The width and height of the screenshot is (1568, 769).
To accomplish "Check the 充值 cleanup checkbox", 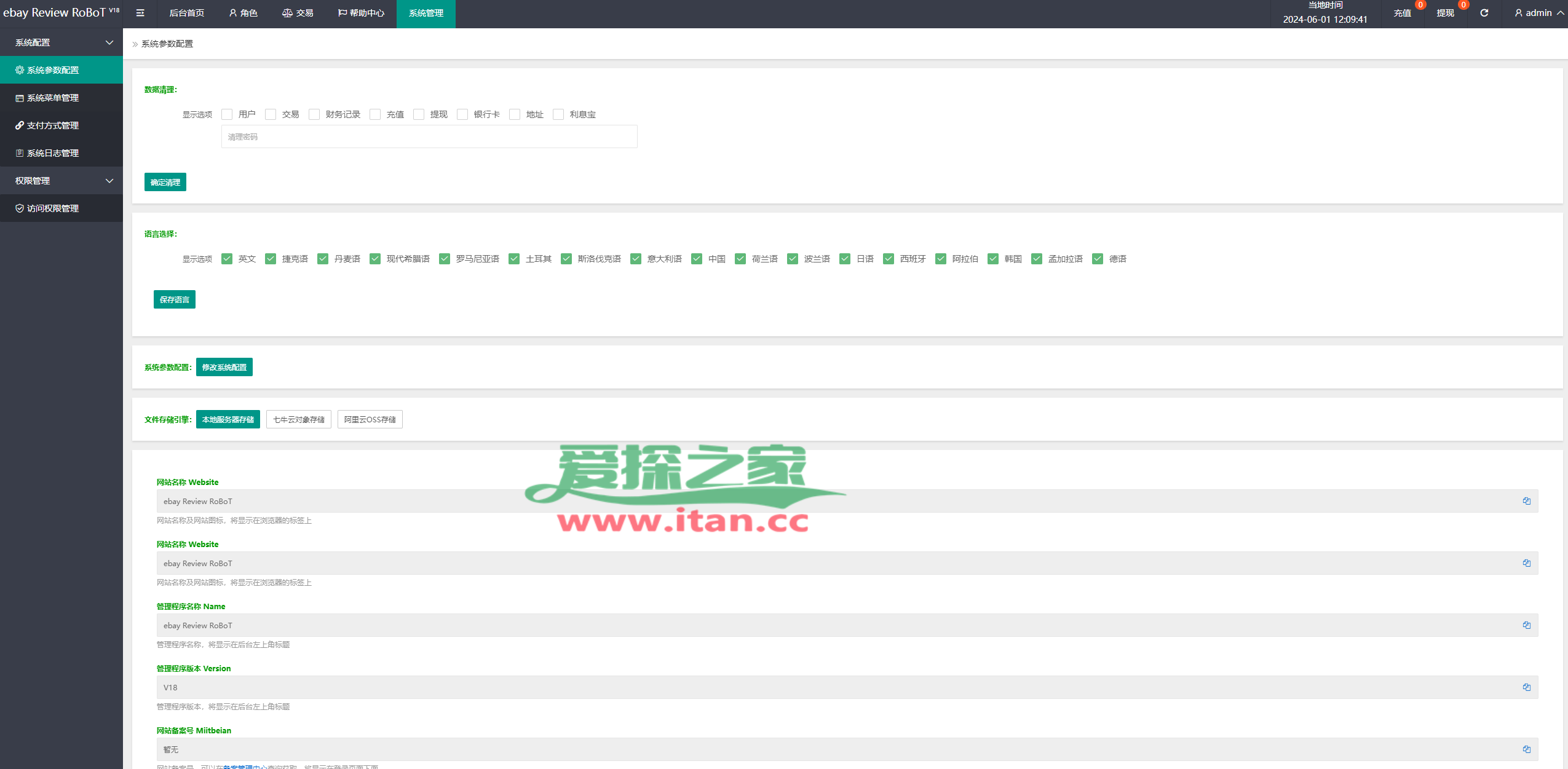I will (x=375, y=114).
